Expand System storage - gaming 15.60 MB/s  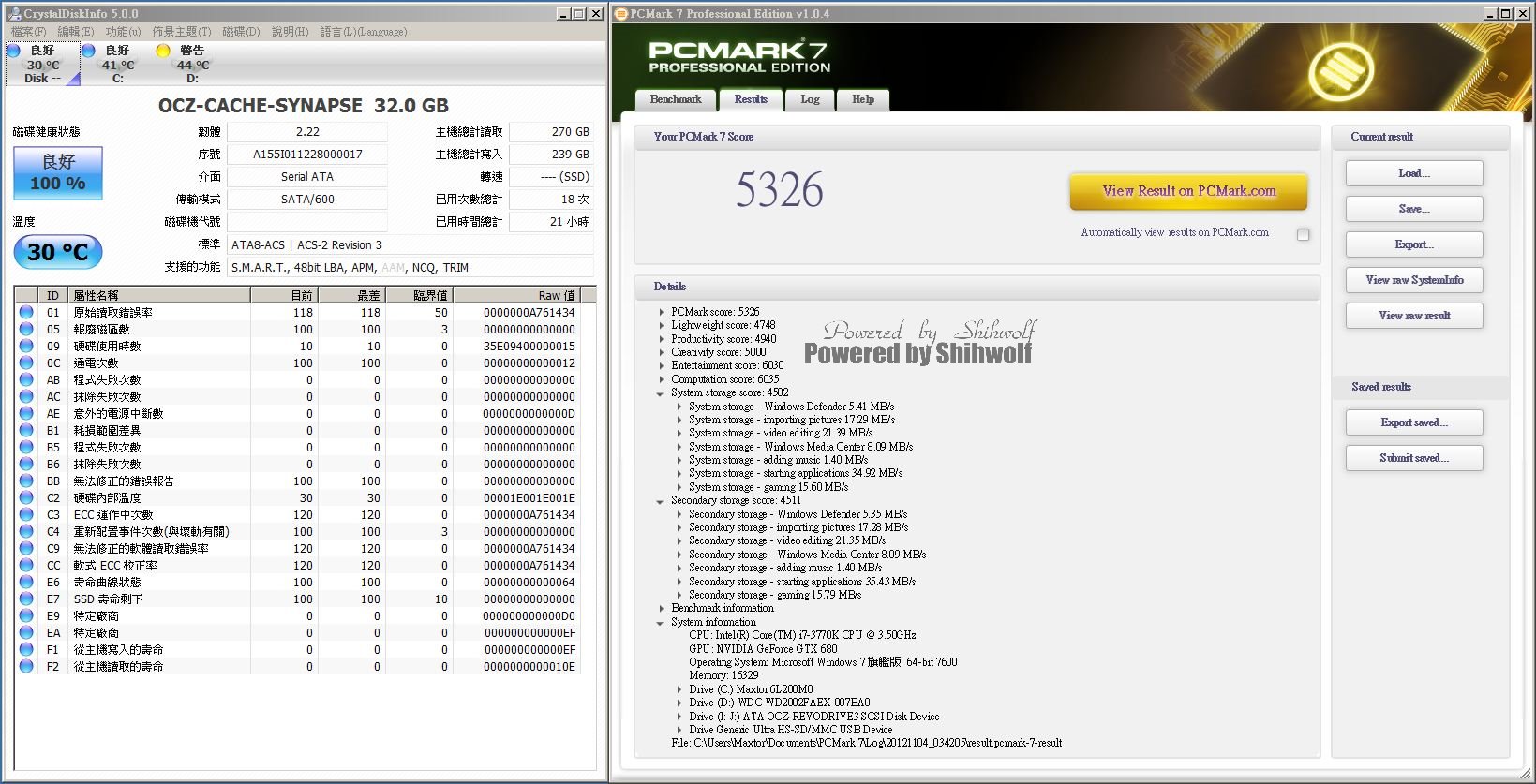[x=680, y=487]
